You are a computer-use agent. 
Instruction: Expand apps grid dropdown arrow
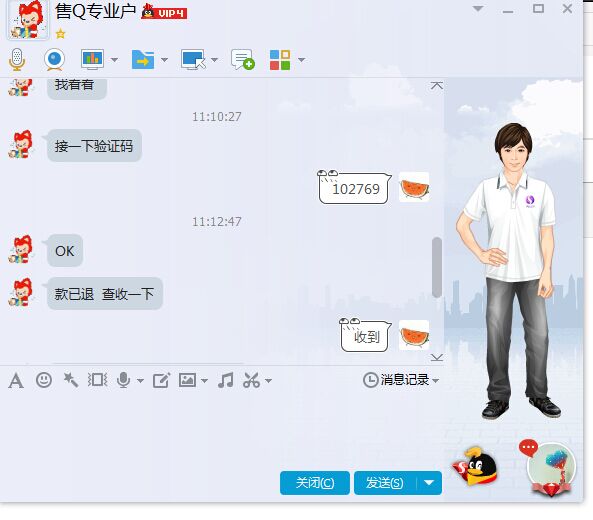coord(301,60)
